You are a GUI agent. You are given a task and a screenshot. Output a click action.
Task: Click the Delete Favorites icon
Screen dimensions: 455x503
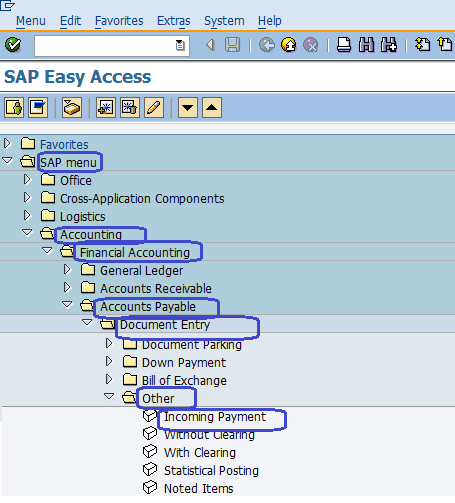coord(130,108)
